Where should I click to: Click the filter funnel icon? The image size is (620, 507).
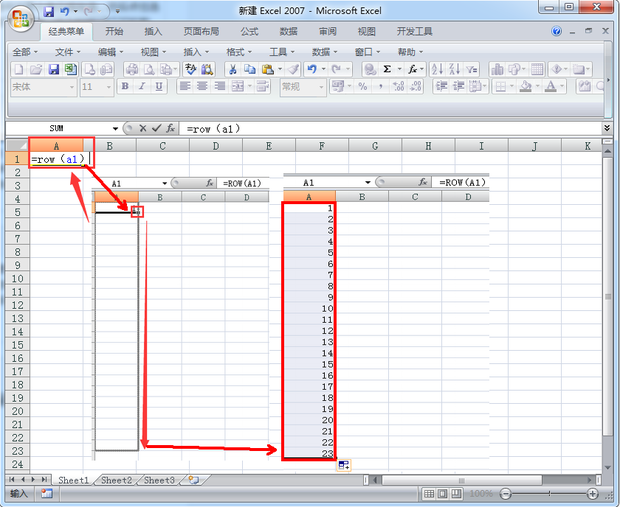point(472,70)
